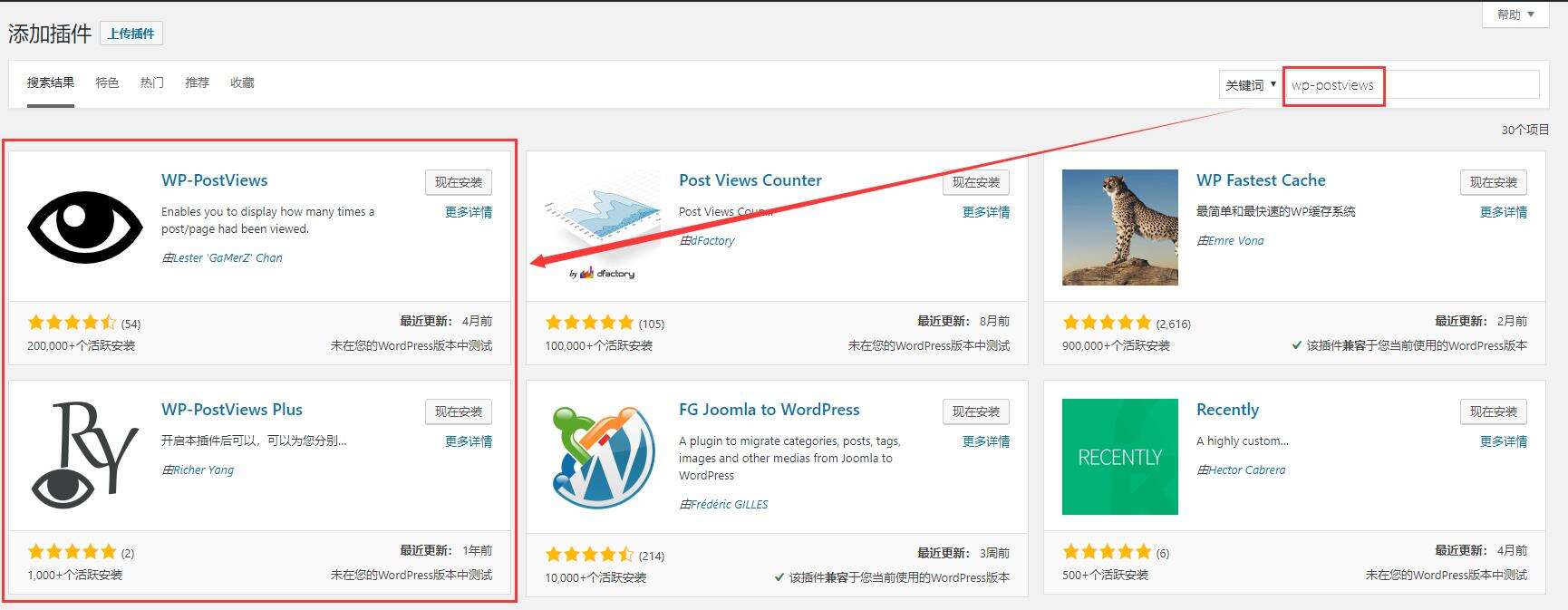
Task: Open the green Recently plugin icon
Action: [x=1120, y=457]
